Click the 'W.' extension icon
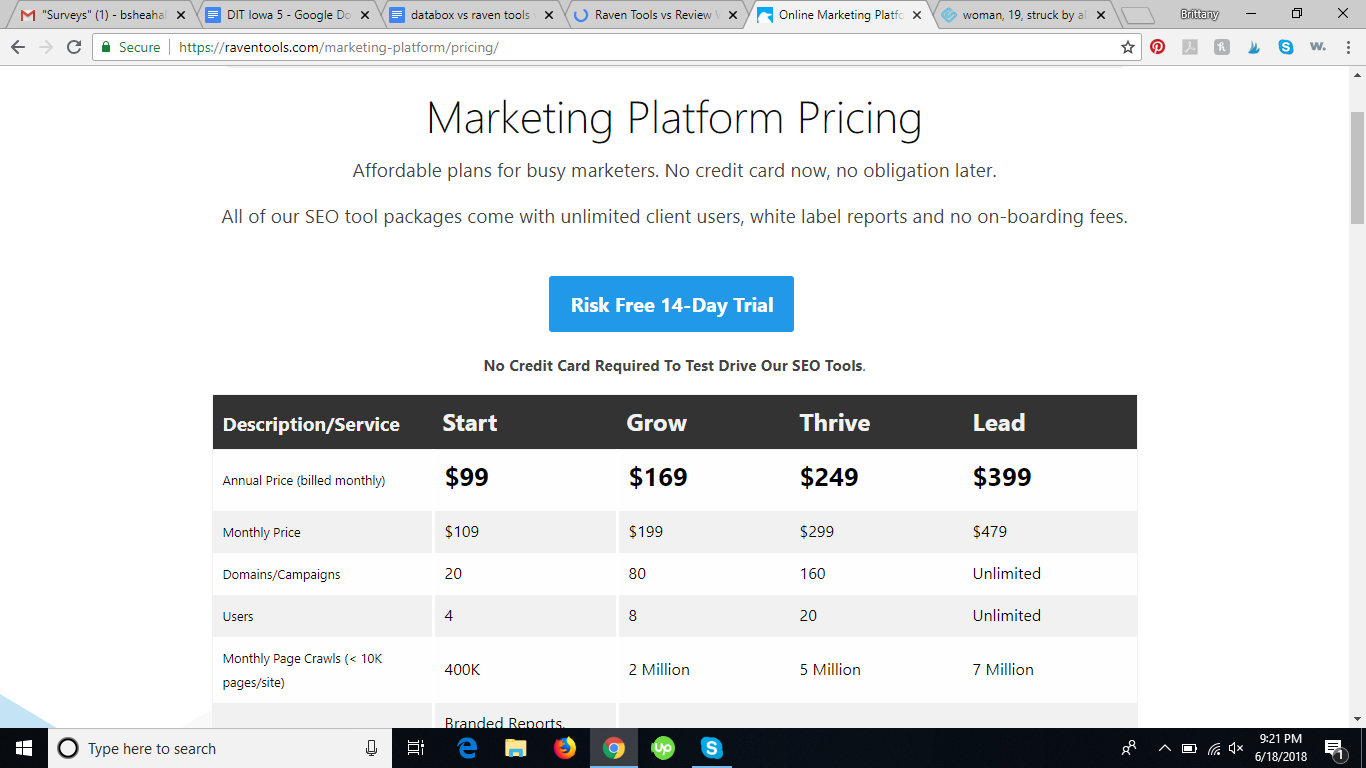 click(x=1317, y=47)
